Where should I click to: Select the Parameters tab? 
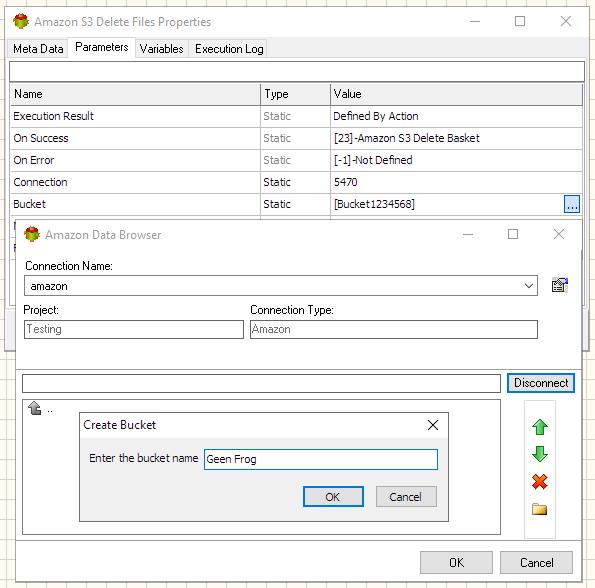coord(102,47)
